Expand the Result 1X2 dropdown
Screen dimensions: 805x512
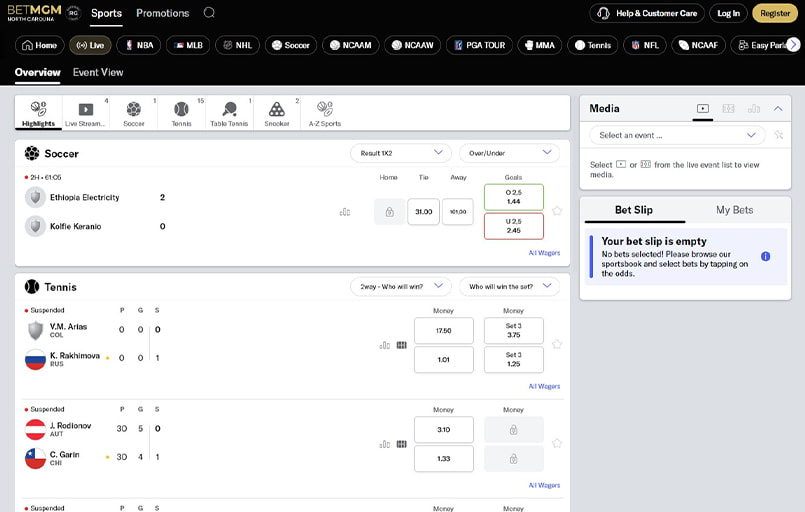click(x=400, y=153)
